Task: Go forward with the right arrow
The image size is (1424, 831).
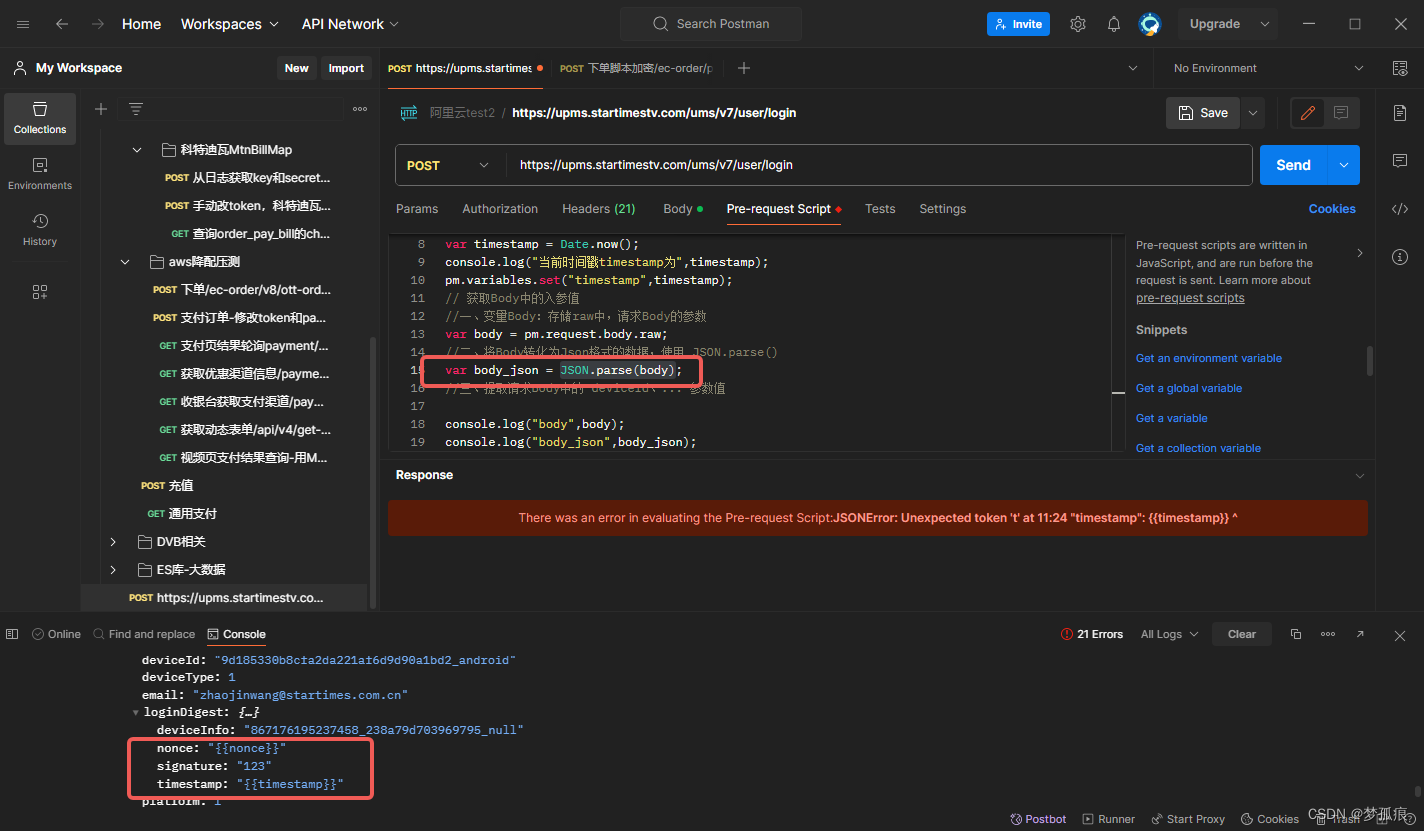Action: [x=97, y=24]
